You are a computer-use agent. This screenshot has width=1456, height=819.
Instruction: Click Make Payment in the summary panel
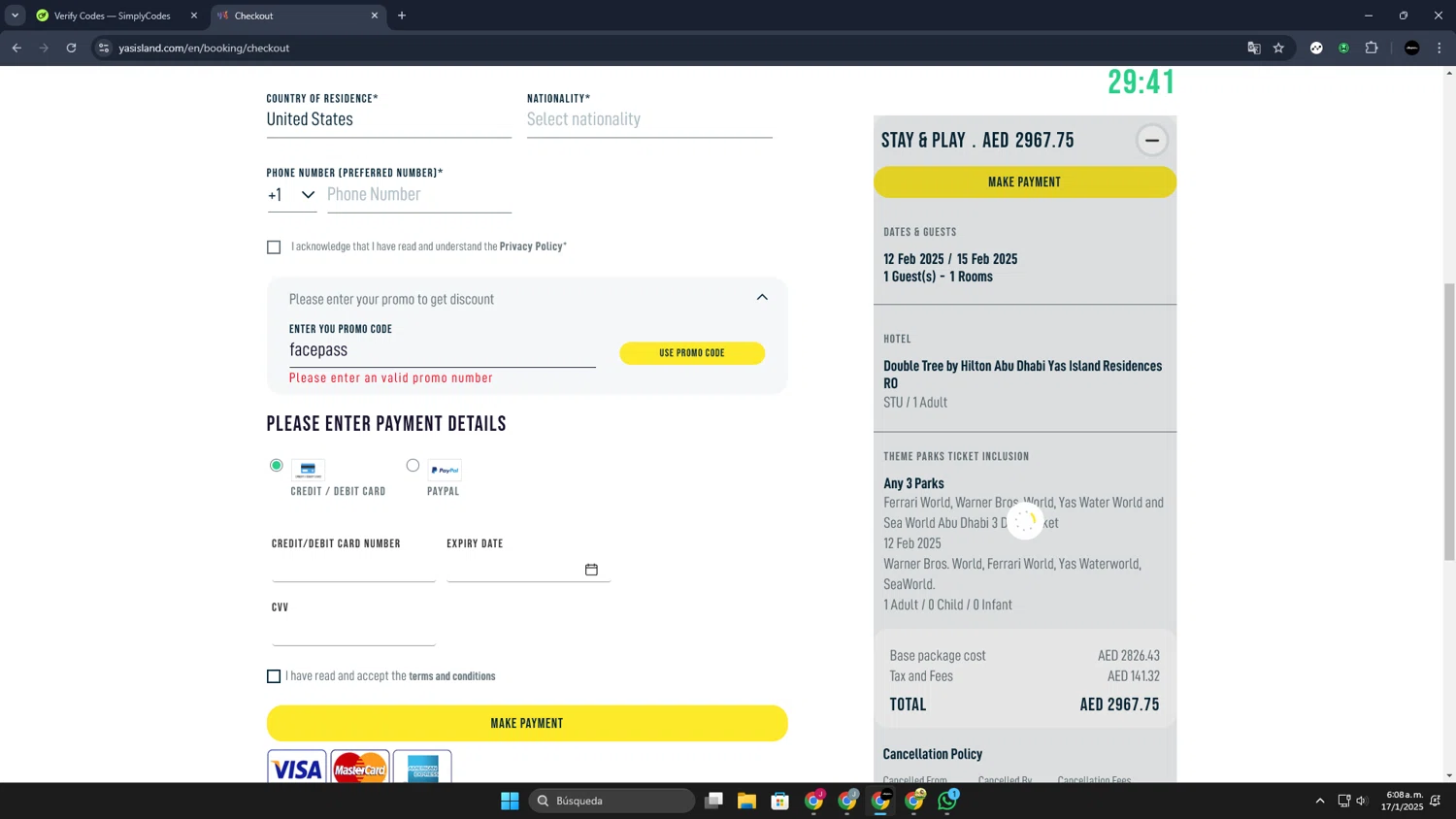[1025, 182]
